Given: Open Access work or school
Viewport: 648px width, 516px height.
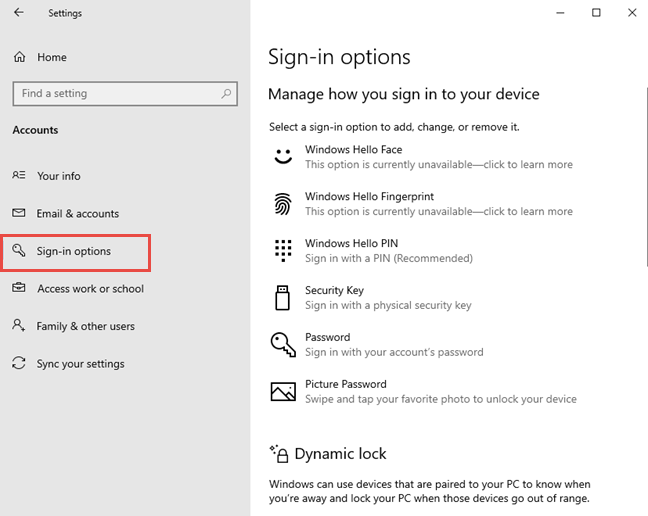Looking at the screenshot, I should [91, 289].
